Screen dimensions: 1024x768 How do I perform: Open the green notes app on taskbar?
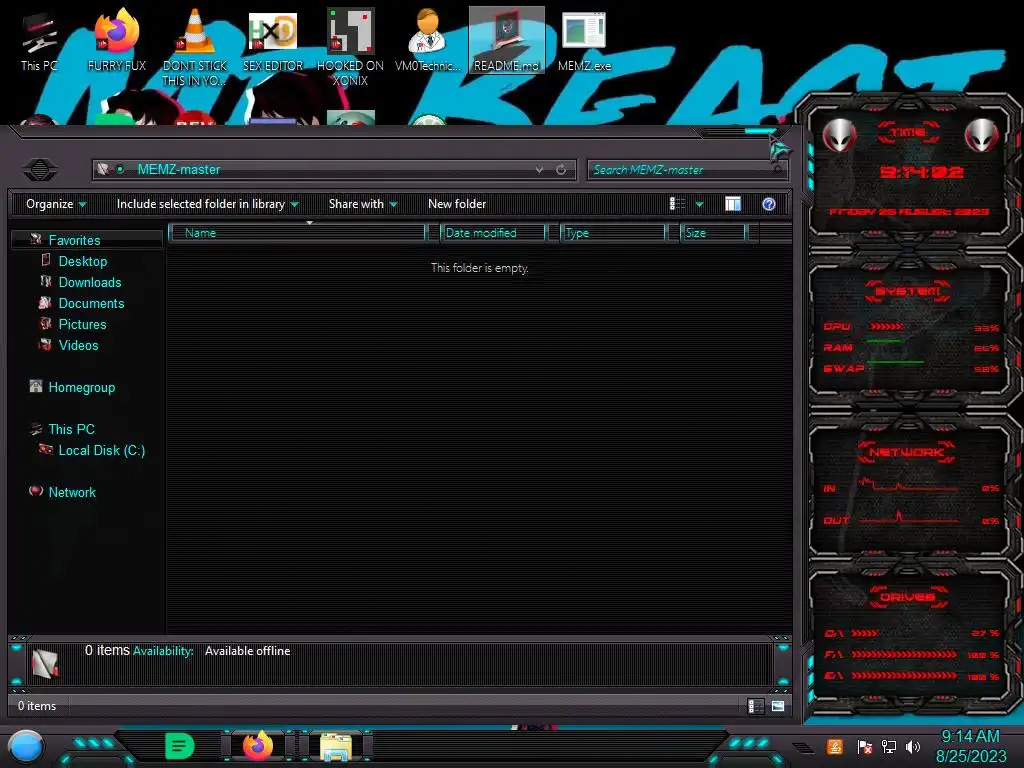pos(180,746)
